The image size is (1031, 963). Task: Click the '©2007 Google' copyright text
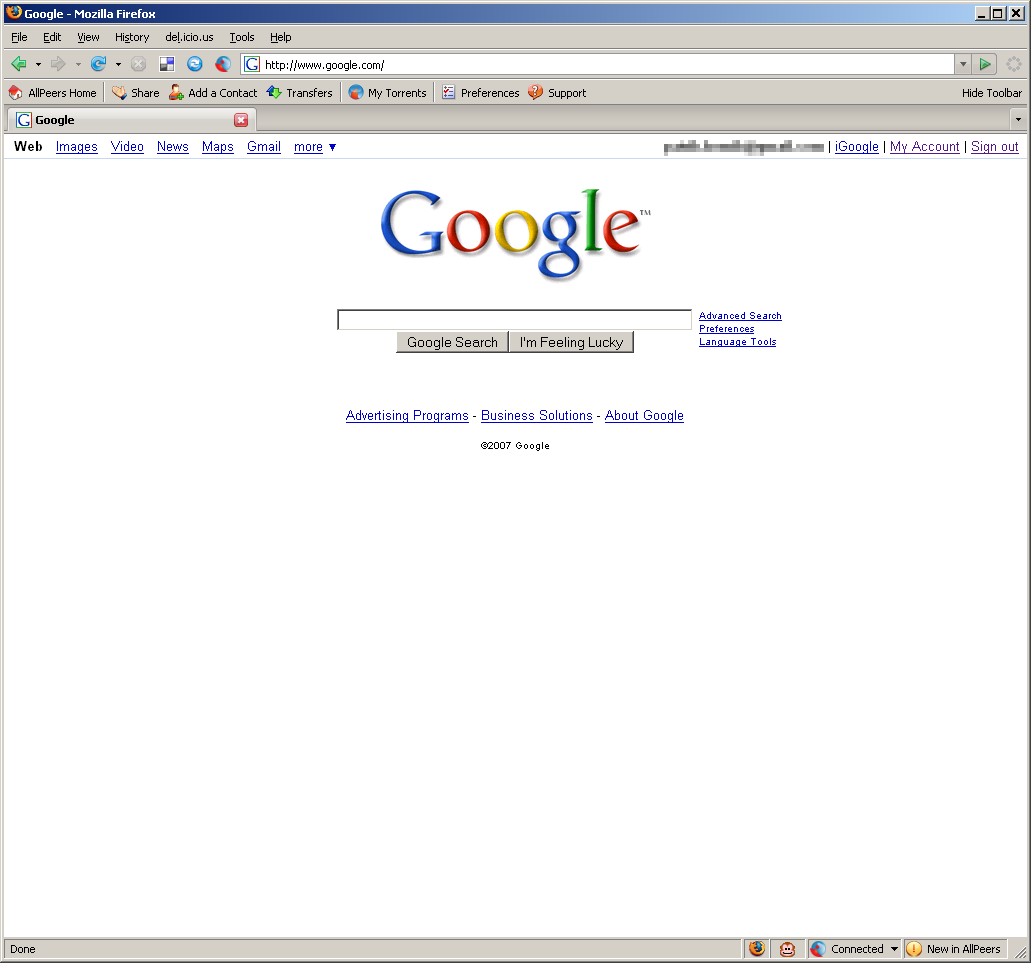(x=515, y=446)
